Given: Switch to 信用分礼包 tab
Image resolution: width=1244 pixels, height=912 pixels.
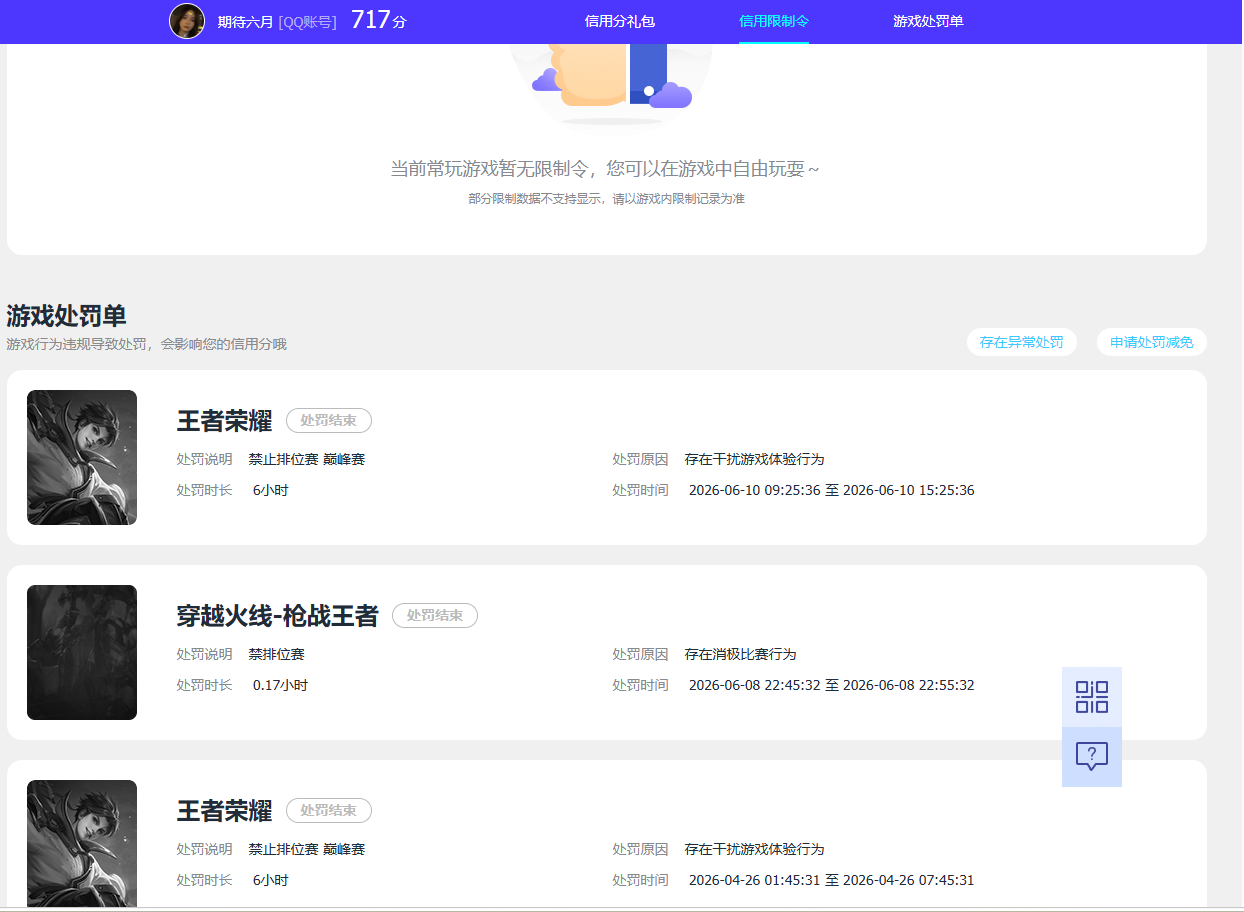Looking at the screenshot, I should tap(620, 21).
